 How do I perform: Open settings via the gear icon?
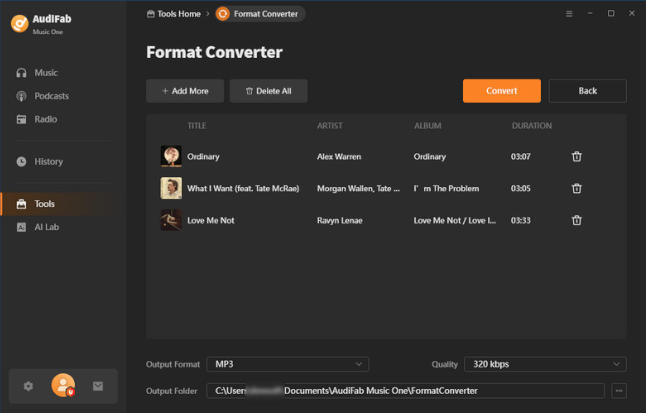coord(28,386)
